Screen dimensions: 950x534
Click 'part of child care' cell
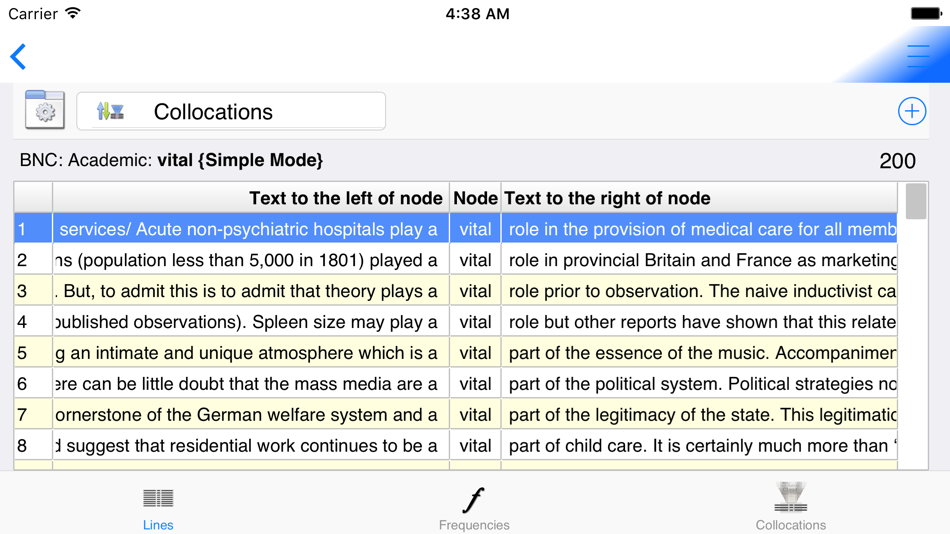coord(699,446)
